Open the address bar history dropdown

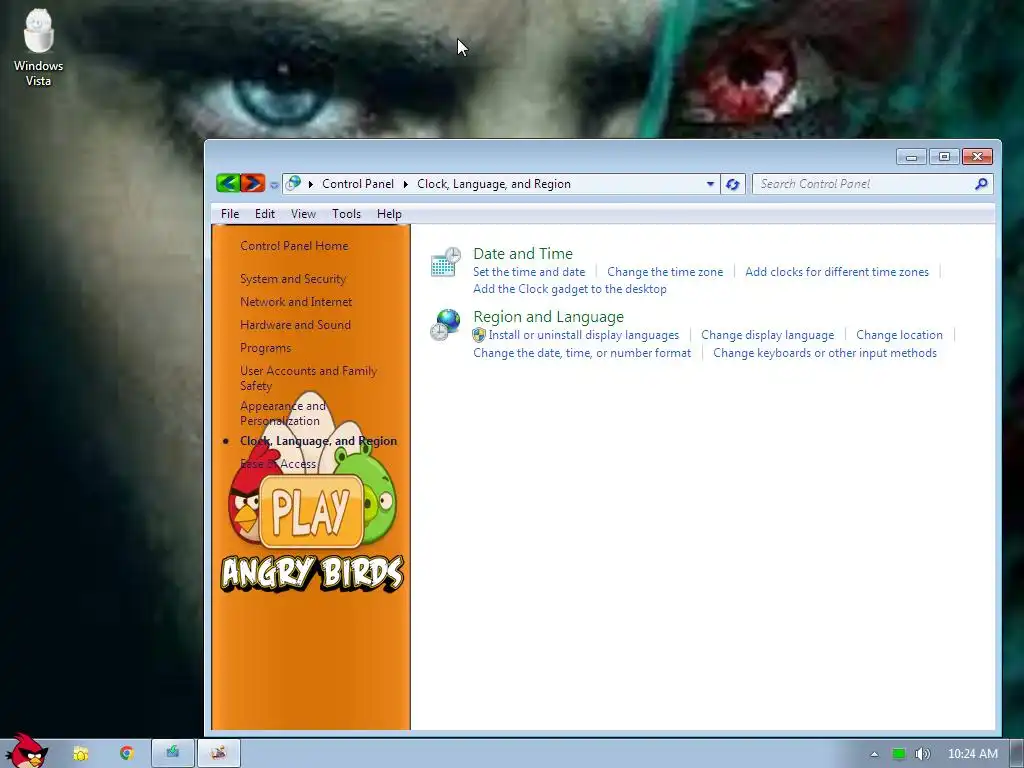[x=711, y=184]
